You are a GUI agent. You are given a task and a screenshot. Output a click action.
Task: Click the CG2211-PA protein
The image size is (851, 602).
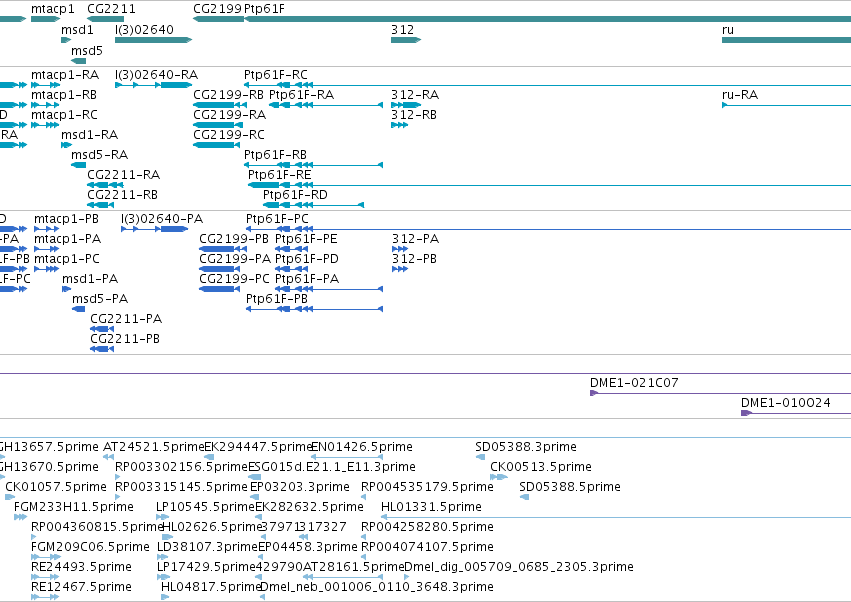[x=102, y=329]
